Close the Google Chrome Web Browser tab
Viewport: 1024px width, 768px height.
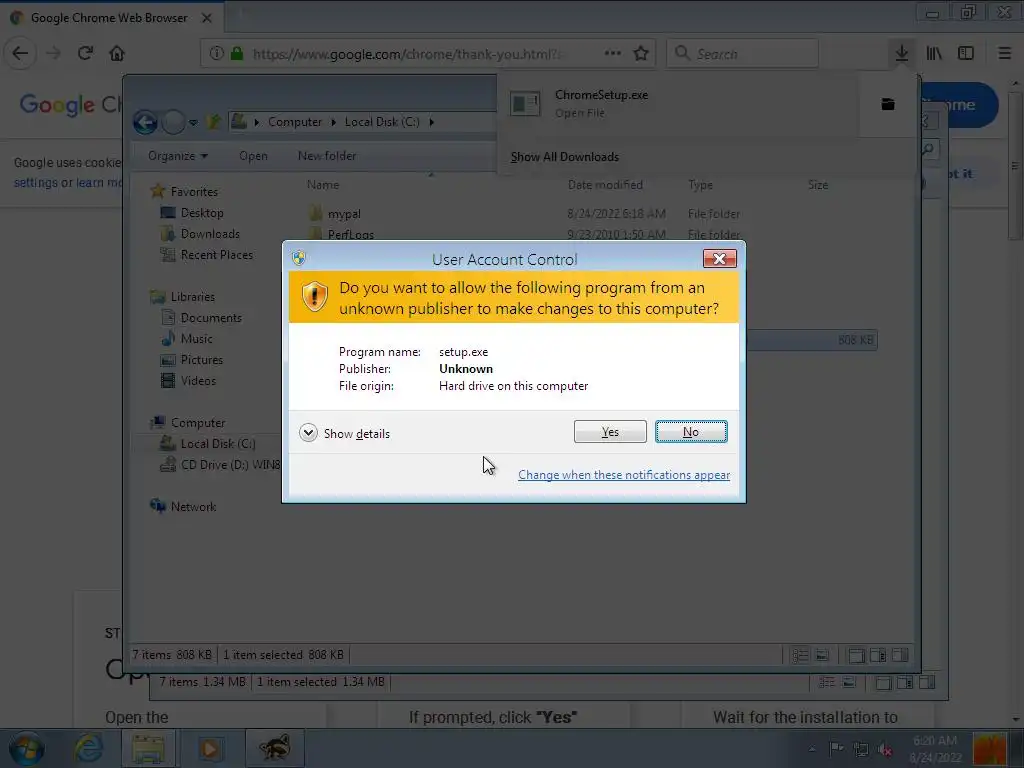pyautogui.click(x=206, y=18)
